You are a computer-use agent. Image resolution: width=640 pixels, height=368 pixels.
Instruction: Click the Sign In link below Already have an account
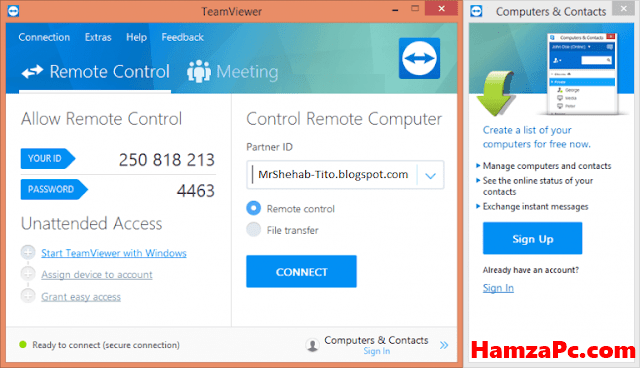click(498, 288)
